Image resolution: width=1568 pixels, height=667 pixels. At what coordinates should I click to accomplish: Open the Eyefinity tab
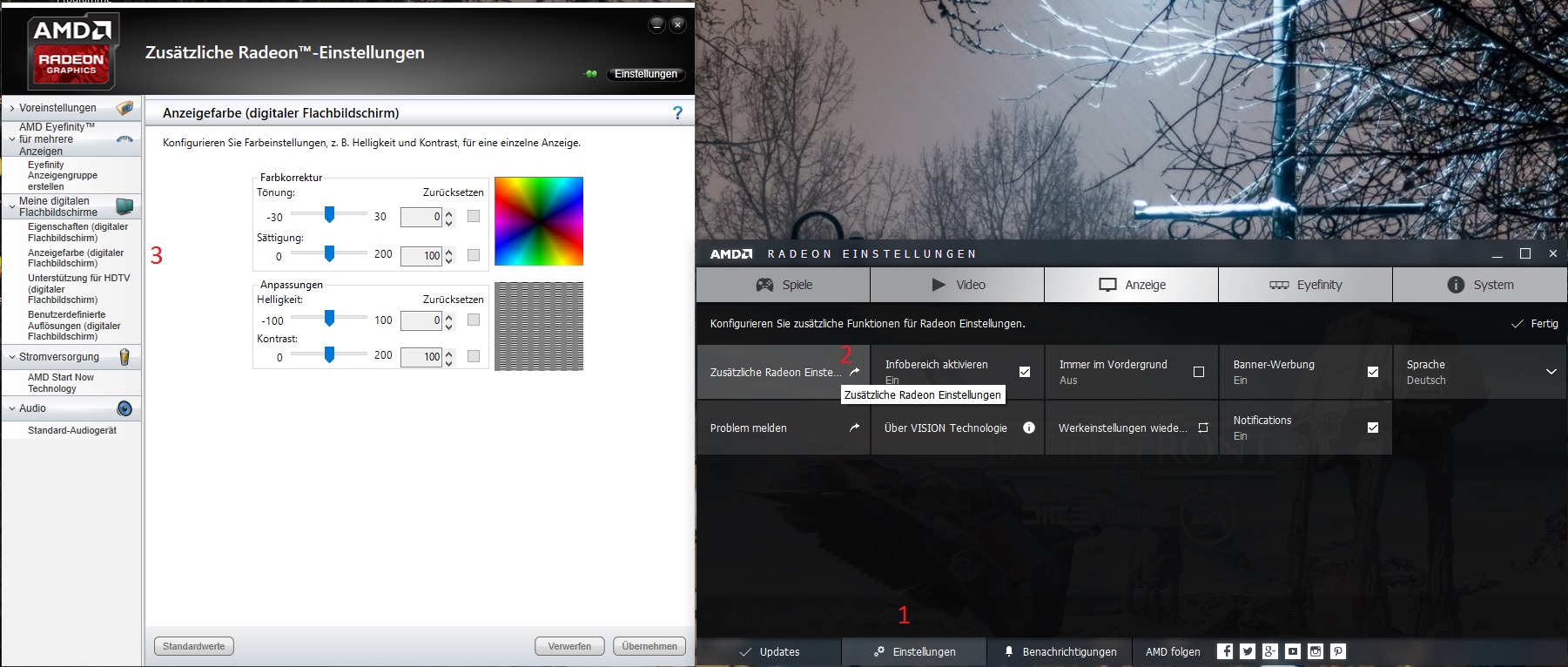(1305, 285)
